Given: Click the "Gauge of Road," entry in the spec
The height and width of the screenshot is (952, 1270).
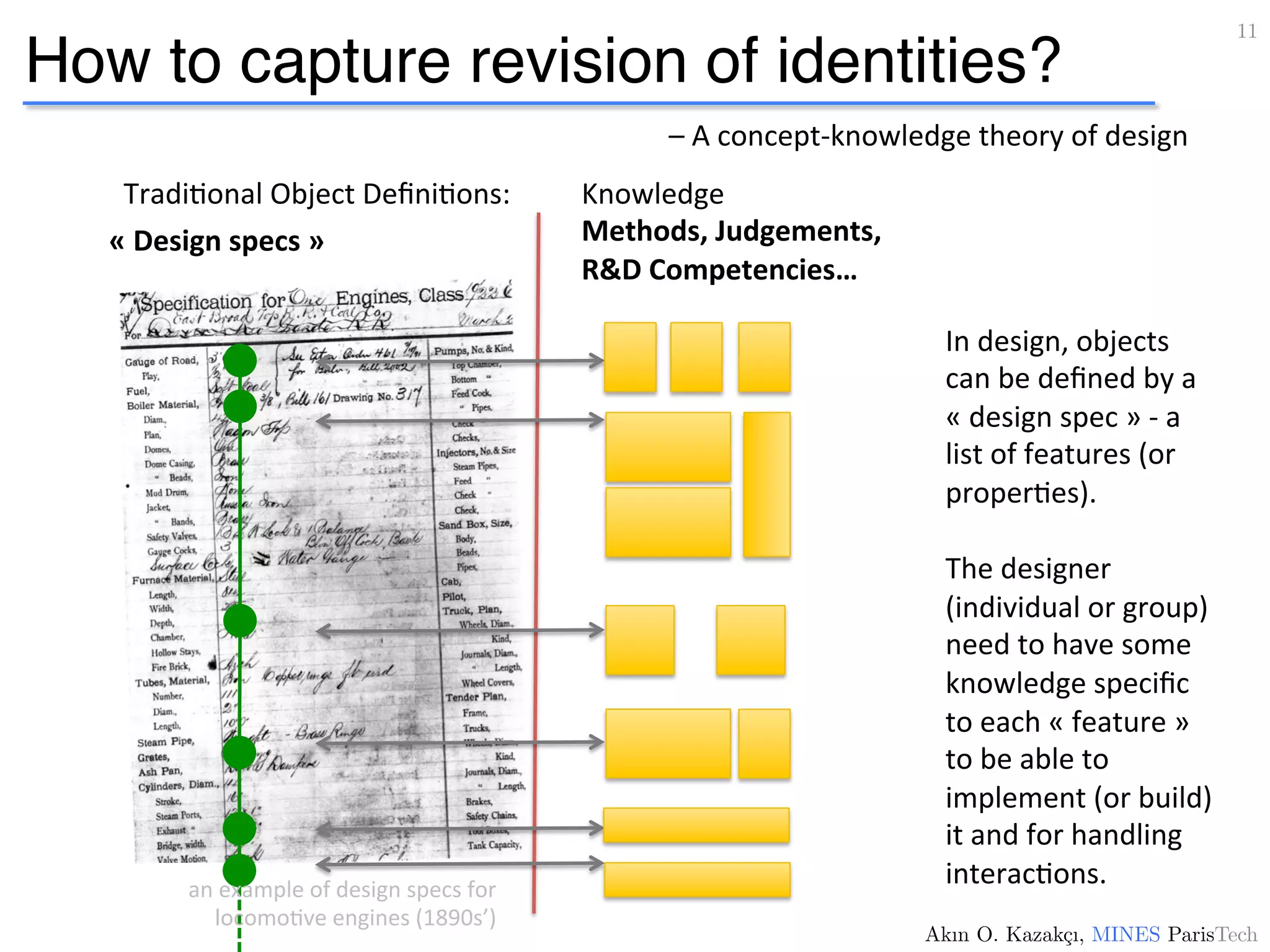Looking at the screenshot, I should click(162, 361).
